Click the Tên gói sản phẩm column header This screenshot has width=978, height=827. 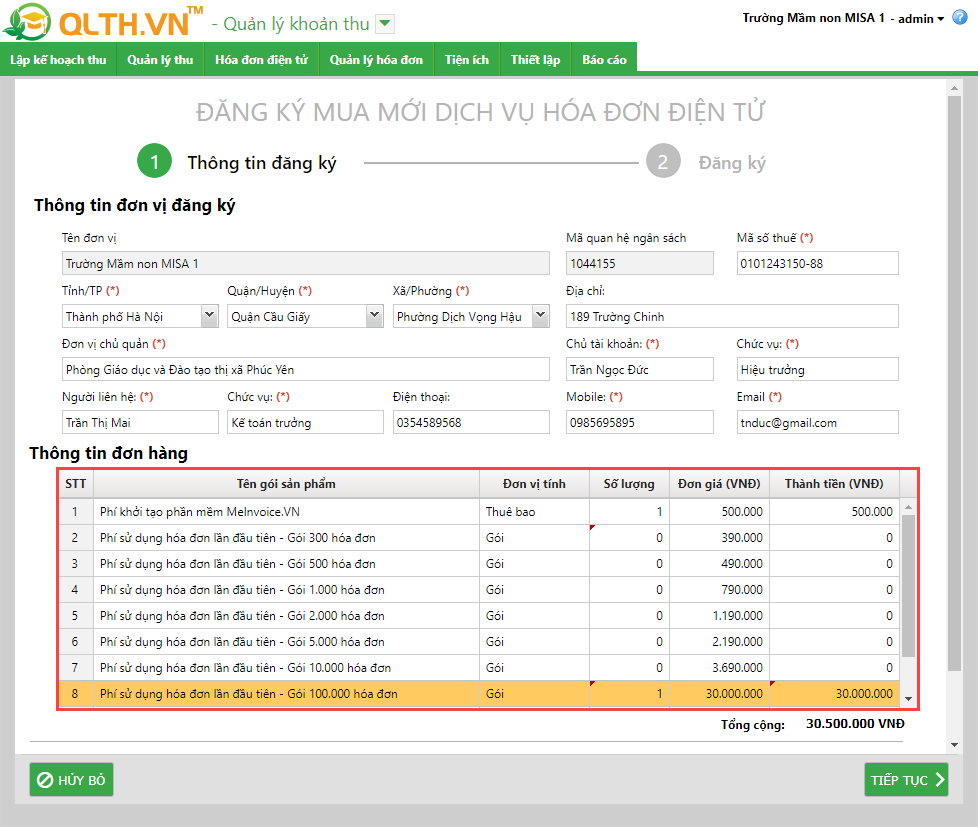pos(286,484)
